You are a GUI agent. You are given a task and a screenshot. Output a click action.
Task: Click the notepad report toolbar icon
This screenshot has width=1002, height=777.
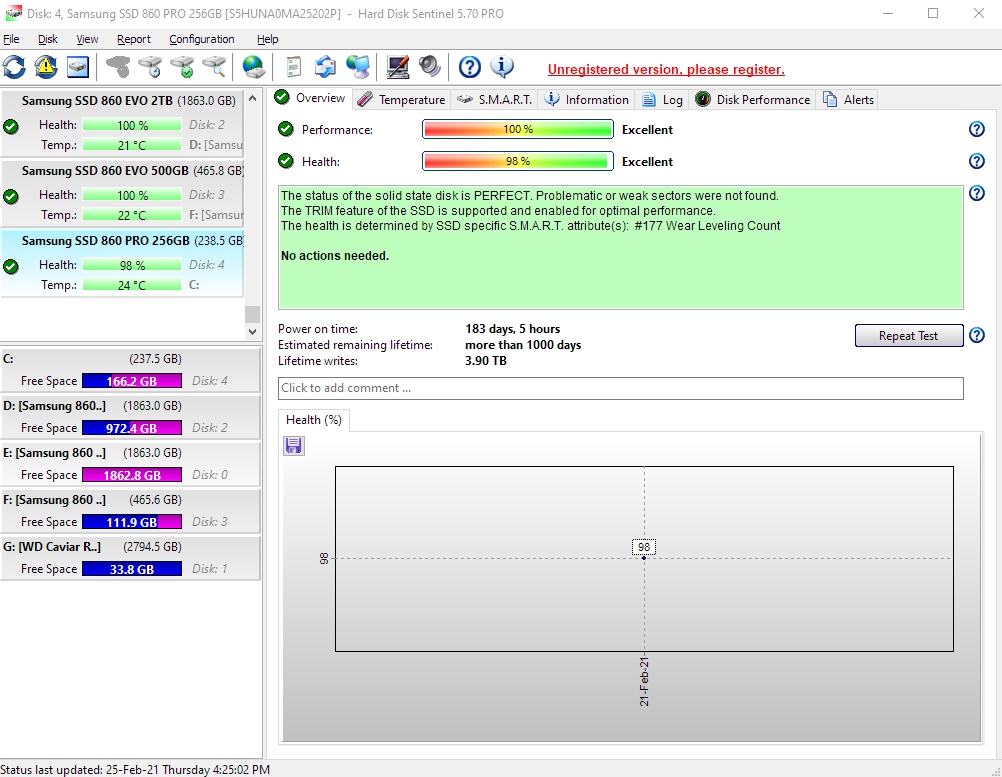[294, 67]
